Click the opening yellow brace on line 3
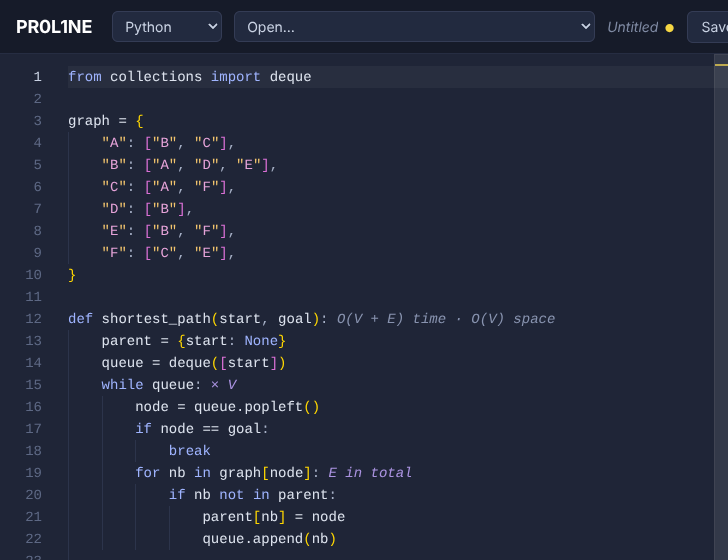Image resolution: width=728 pixels, height=560 pixels. tap(139, 121)
